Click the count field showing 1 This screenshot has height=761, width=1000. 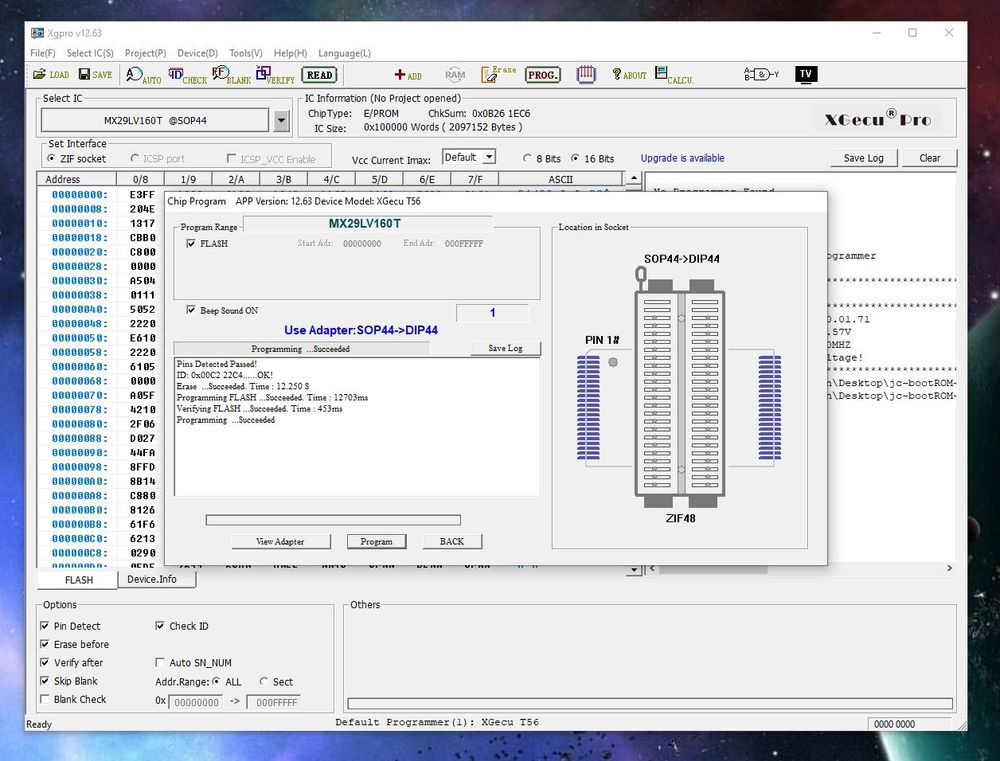(492, 313)
